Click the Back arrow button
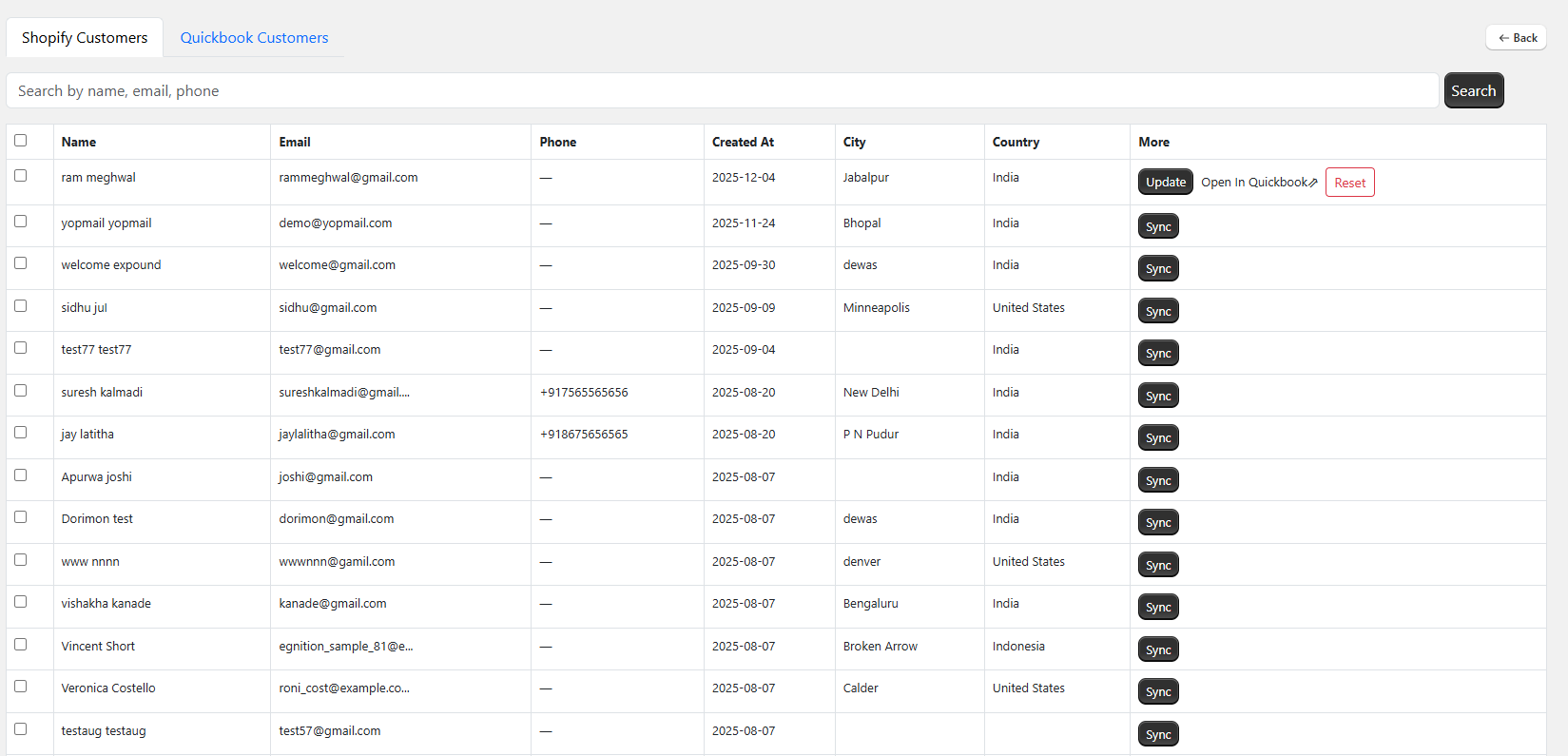This screenshot has height=756, width=1568. pyautogui.click(x=1517, y=38)
